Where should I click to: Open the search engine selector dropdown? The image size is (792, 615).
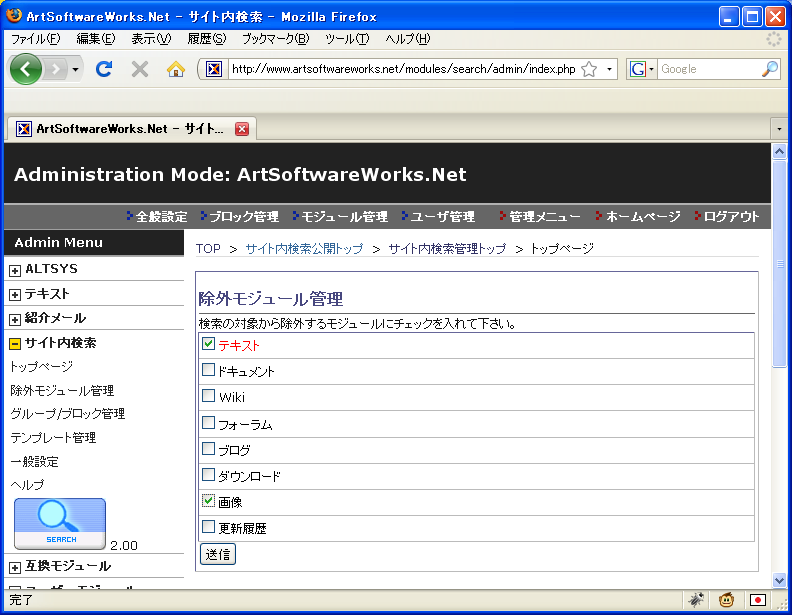click(641, 69)
